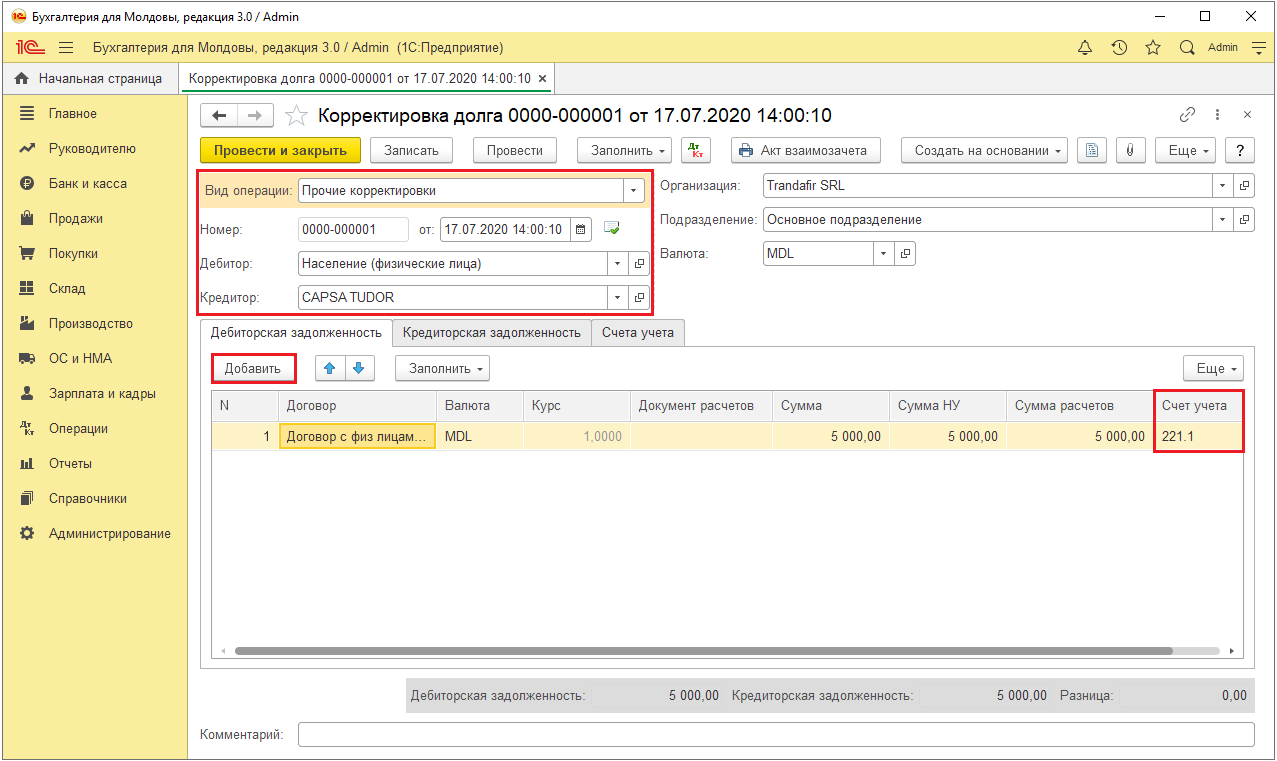Open Счета учета tab

coord(637,332)
